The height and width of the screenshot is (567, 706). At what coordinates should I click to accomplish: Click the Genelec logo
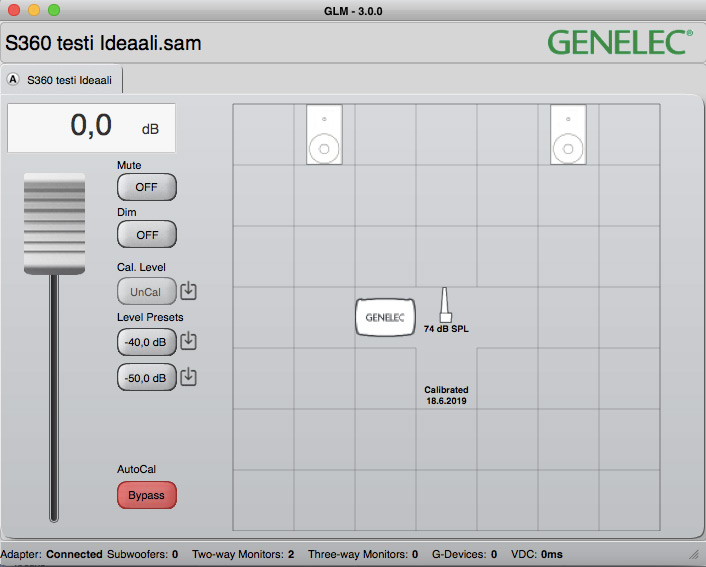coord(620,42)
